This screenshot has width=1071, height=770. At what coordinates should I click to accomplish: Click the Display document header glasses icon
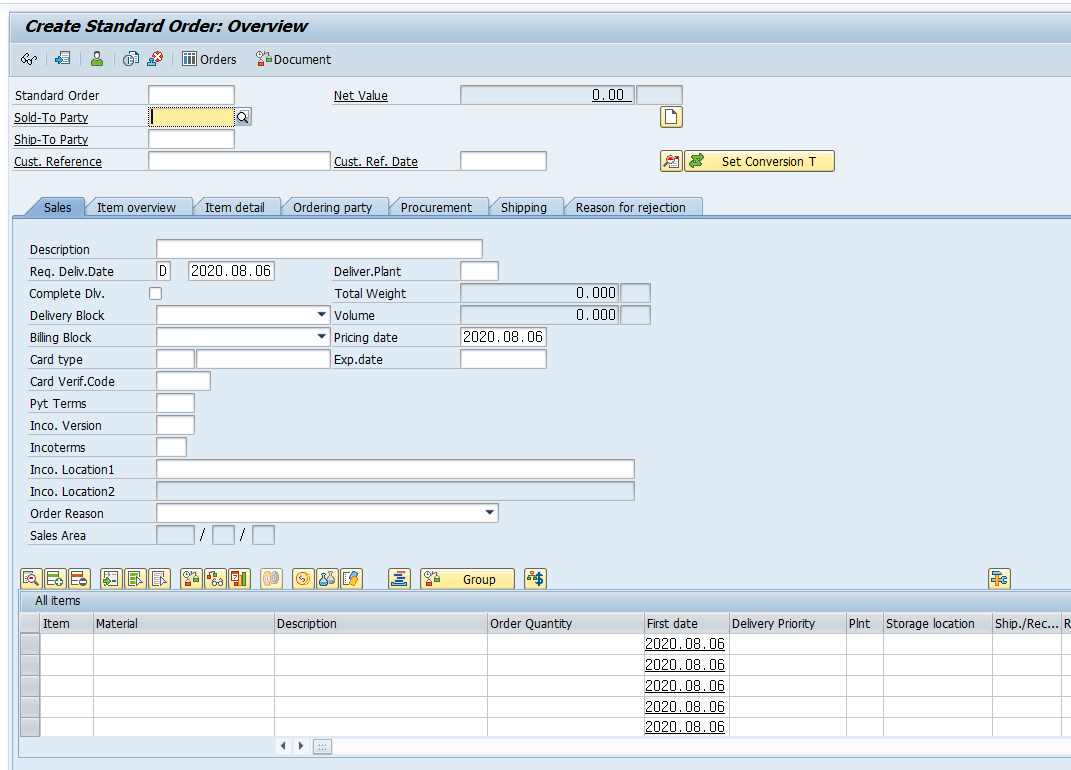click(x=27, y=59)
